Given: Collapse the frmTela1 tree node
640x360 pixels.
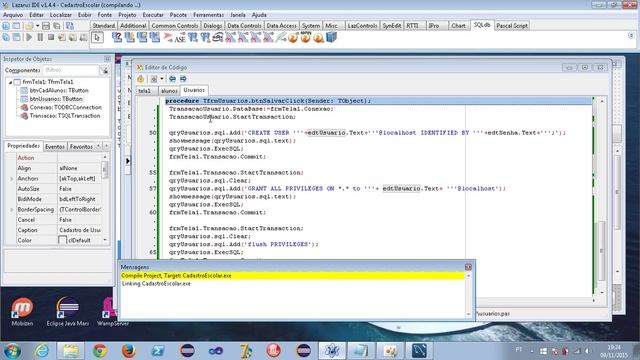Looking at the screenshot, I should (x=11, y=82).
